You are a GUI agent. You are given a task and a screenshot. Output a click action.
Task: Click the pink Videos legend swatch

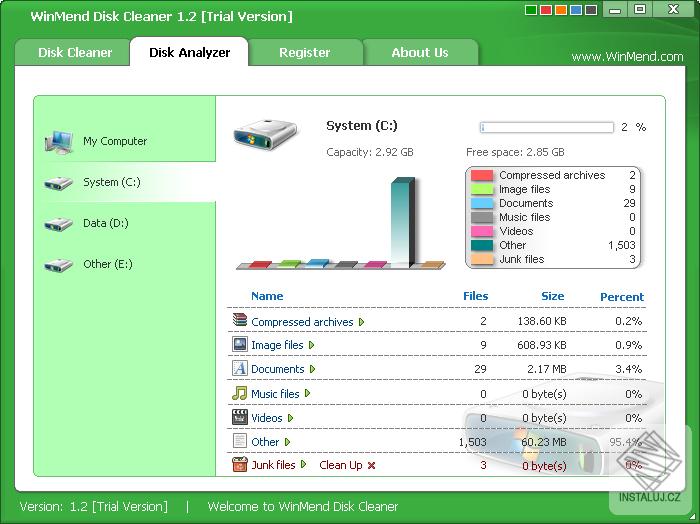(x=482, y=231)
